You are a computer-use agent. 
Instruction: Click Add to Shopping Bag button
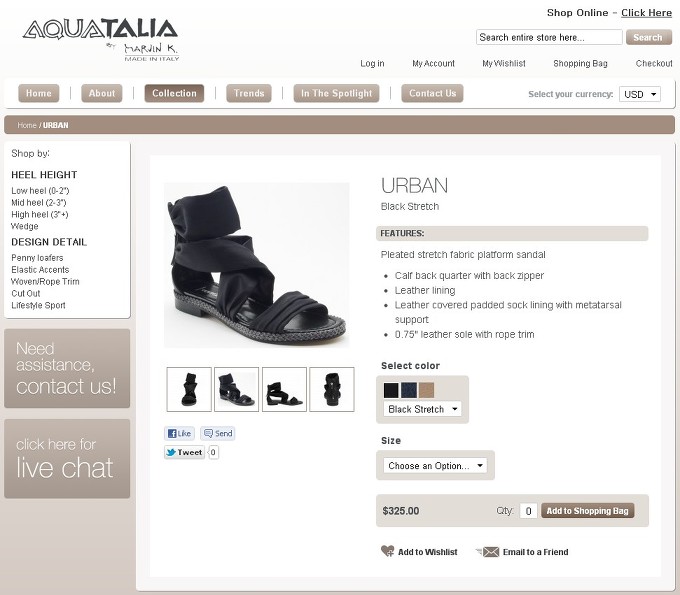587,510
